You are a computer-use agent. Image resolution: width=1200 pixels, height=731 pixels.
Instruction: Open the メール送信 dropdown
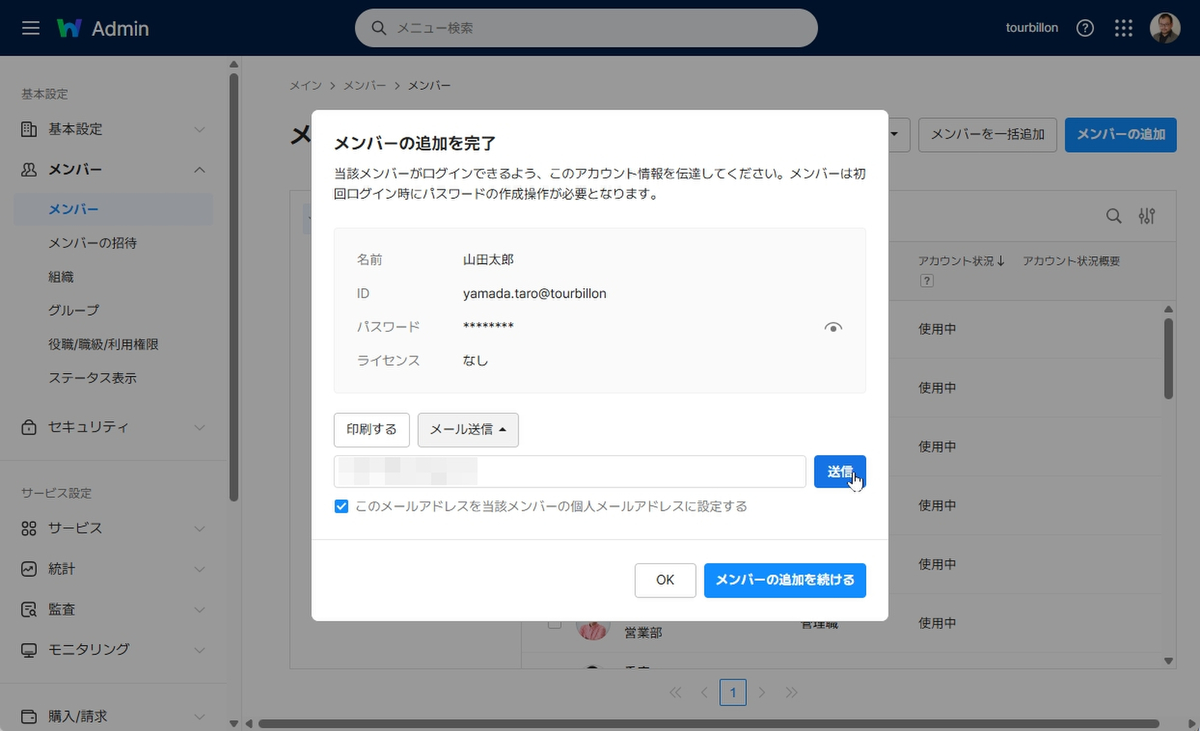pyautogui.click(x=468, y=429)
